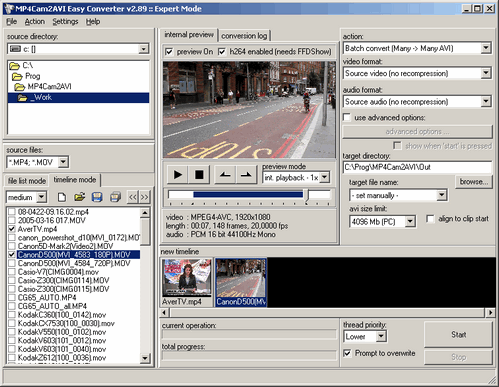Save timeline with the floppy disk icon
The image size is (499, 387).
tap(97, 197)
